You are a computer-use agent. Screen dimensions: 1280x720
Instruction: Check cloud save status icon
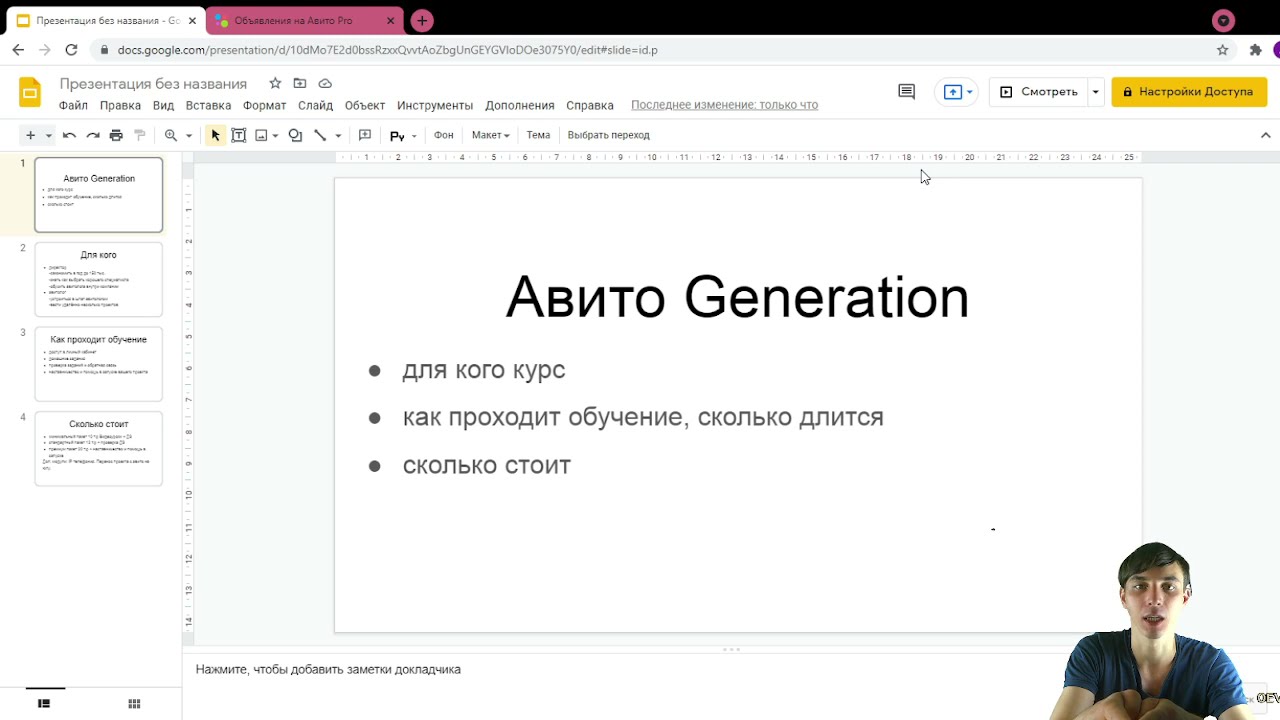[325, 83]
